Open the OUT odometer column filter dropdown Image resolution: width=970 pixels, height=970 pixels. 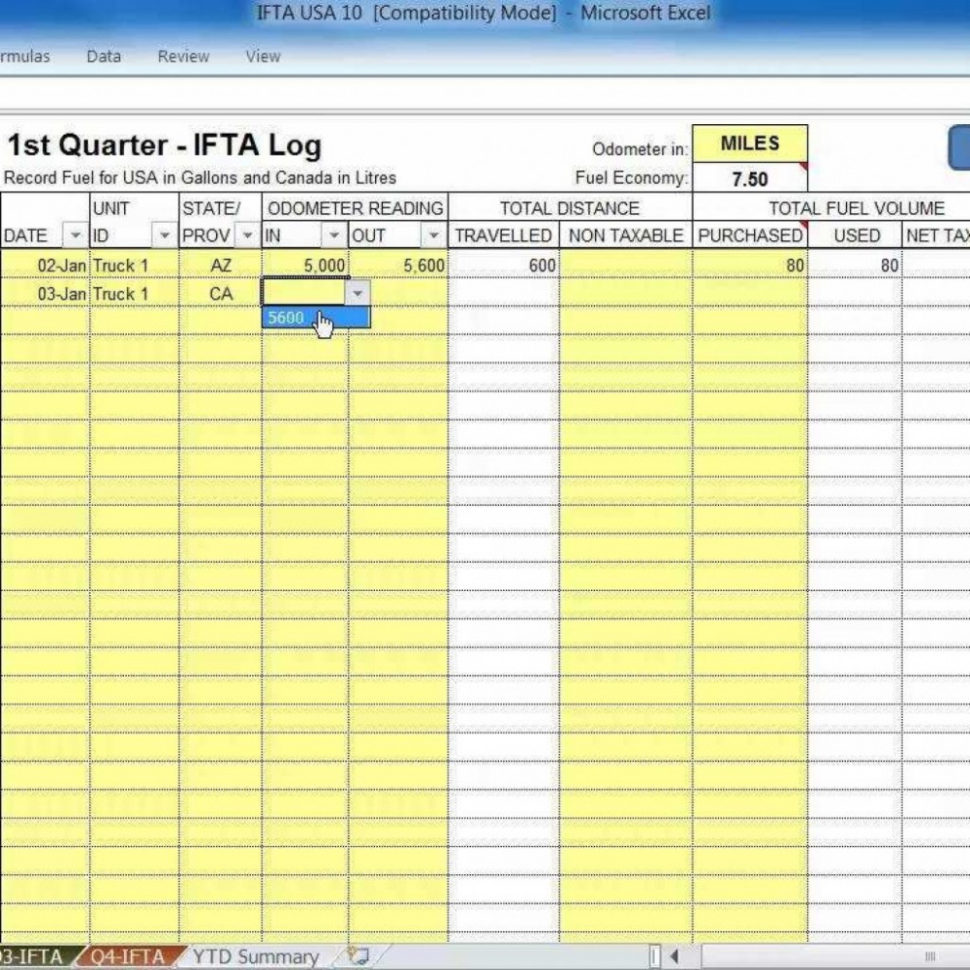[432, 235]
